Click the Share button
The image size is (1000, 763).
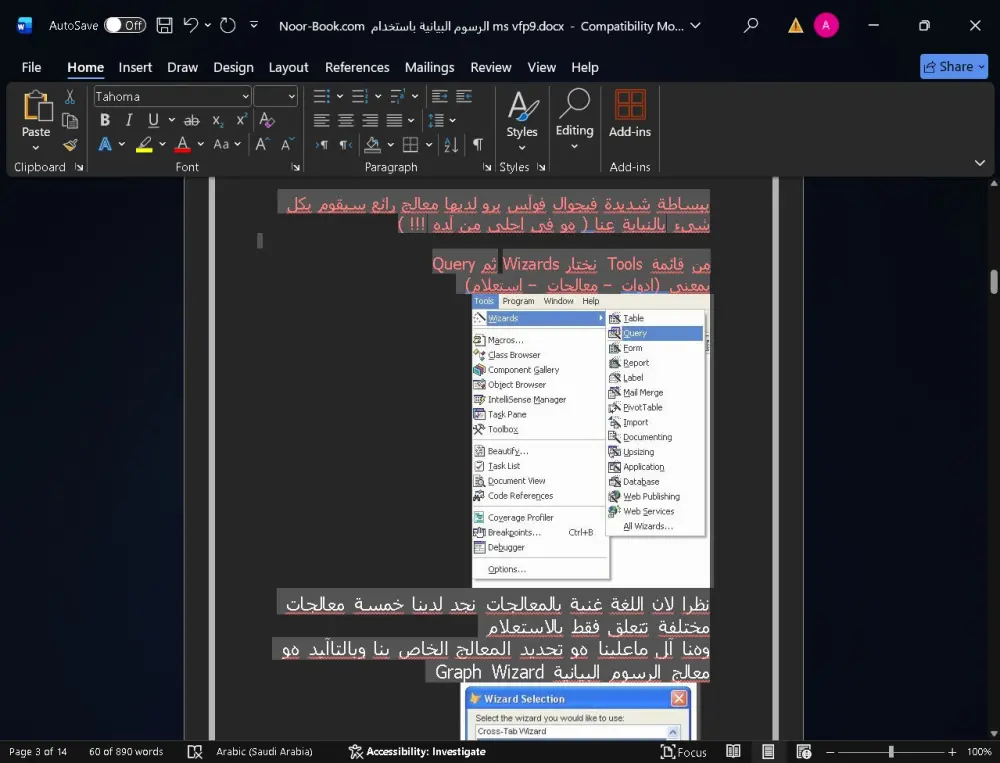click(953, 66)
